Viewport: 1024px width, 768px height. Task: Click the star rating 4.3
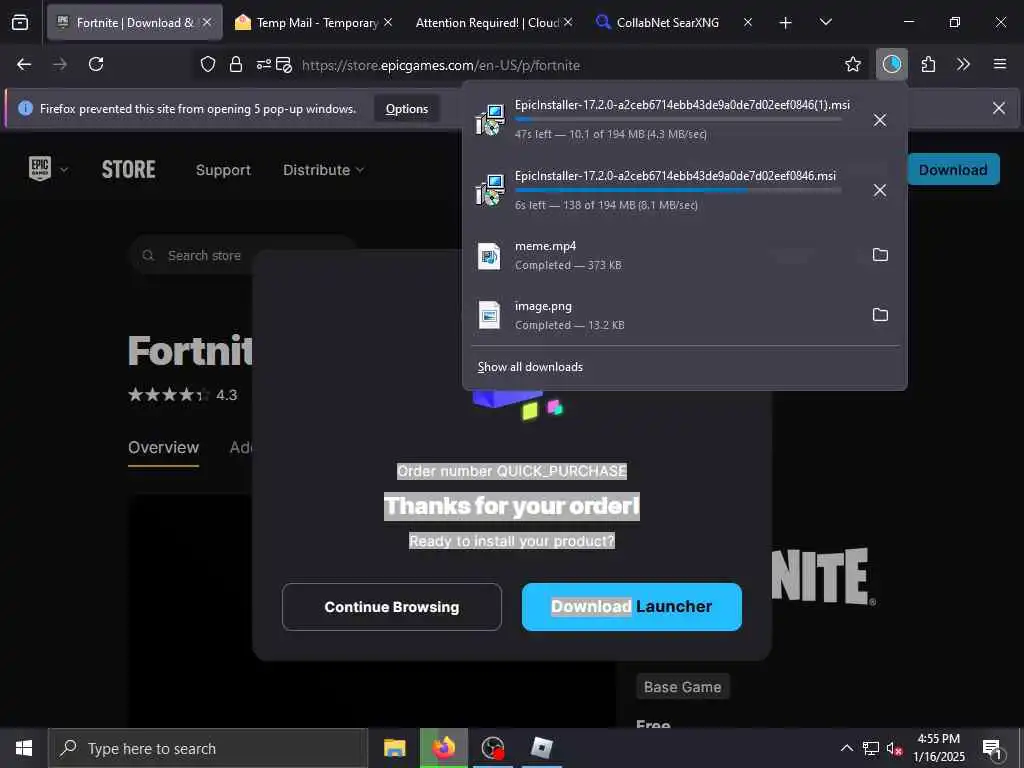click(182, 395)
